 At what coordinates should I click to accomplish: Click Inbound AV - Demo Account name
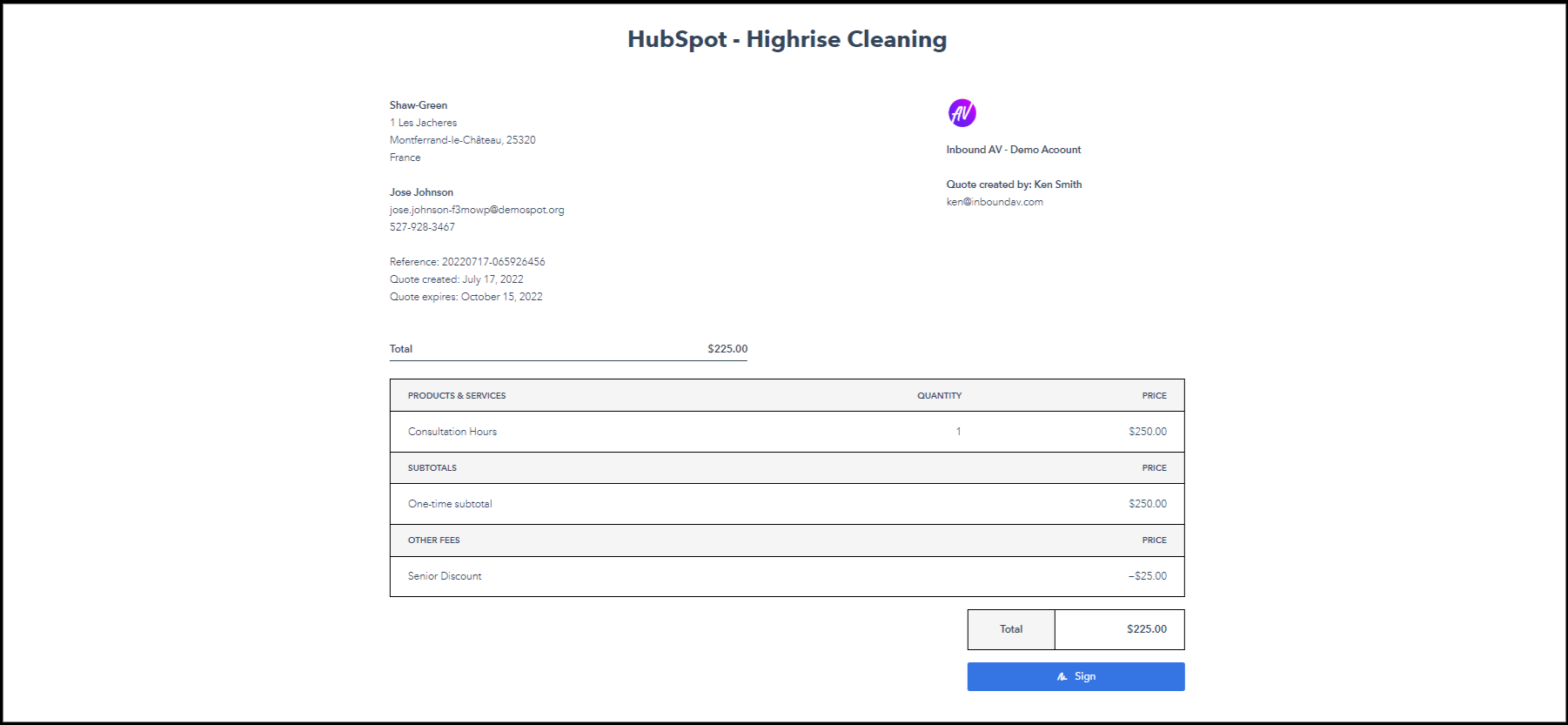1014,150
